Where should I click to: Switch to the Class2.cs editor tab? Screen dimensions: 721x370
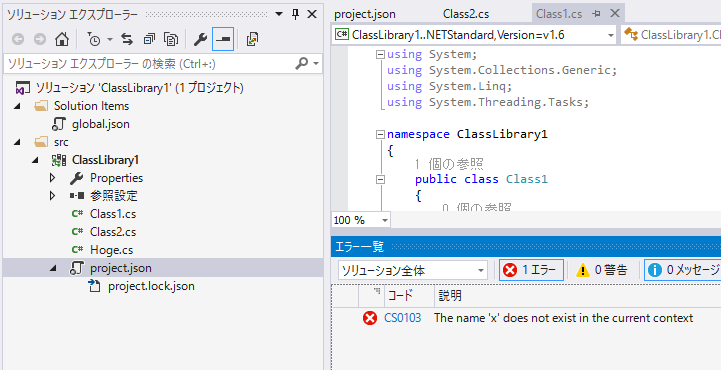466,14
